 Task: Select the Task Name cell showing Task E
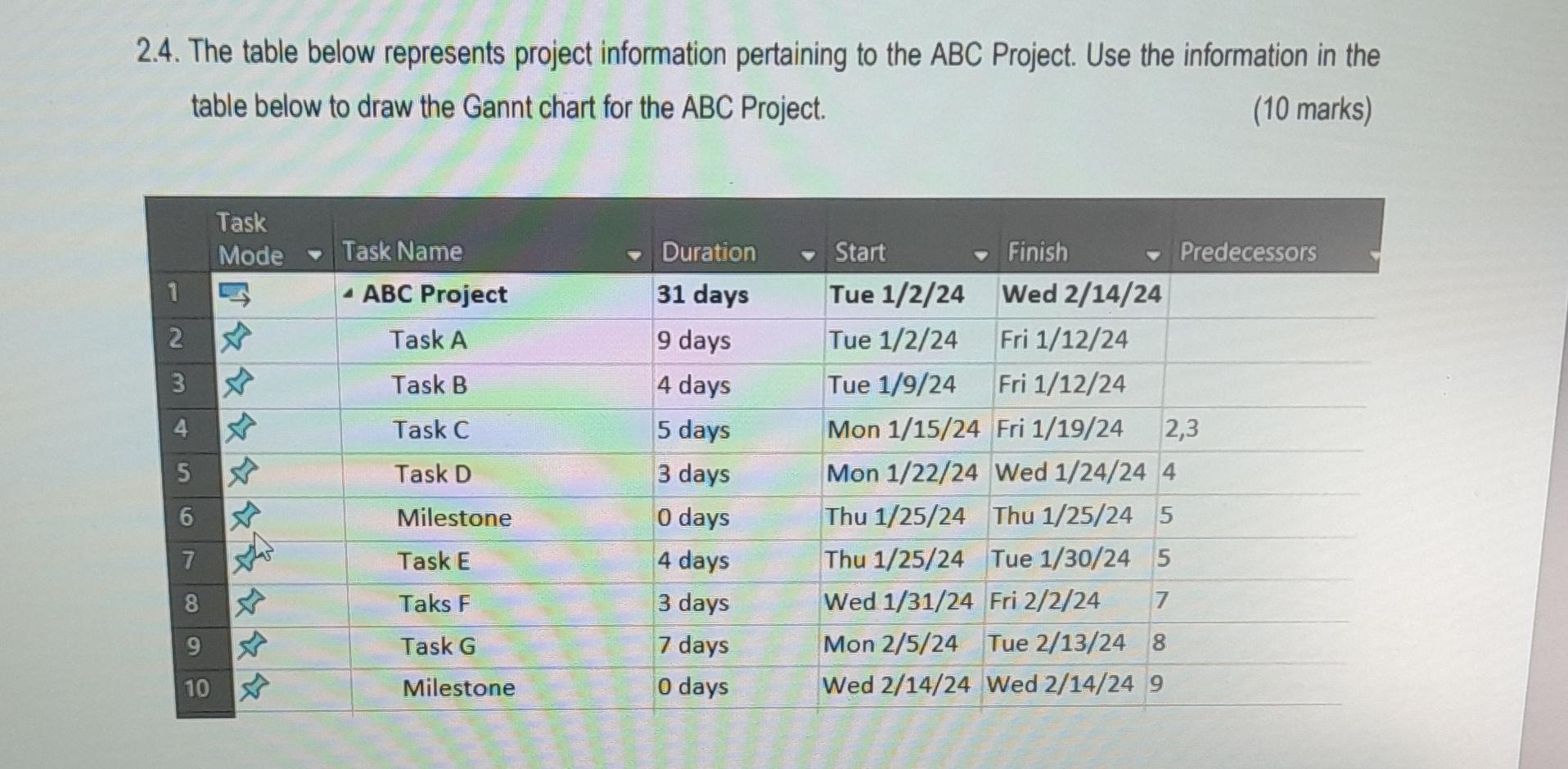point(434,560)
